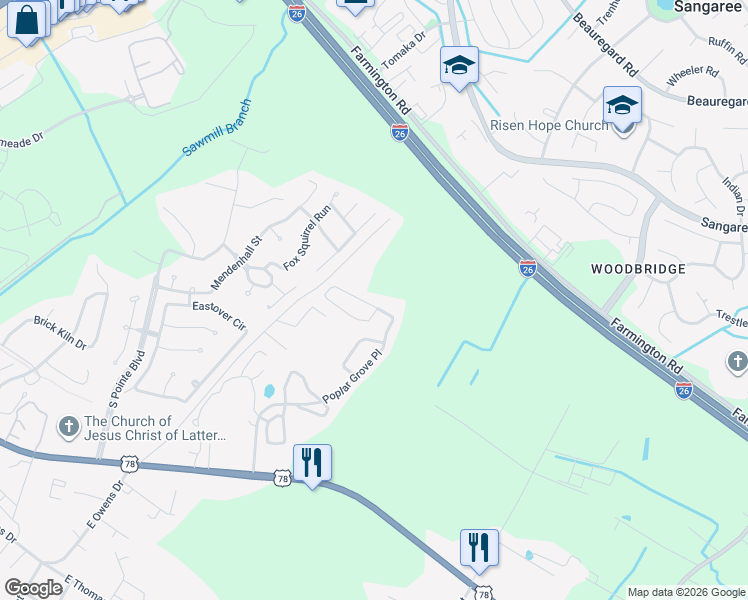Click the I-26 shield beside Farmington Rd label
Viewport: 748px width, 600px height.
(400, 133)
